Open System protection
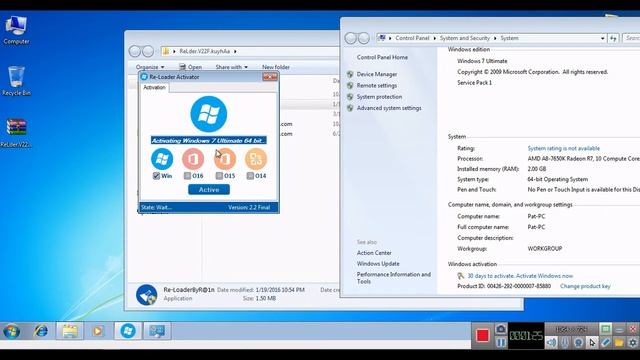The image size is (640, 360). (379, 97)
